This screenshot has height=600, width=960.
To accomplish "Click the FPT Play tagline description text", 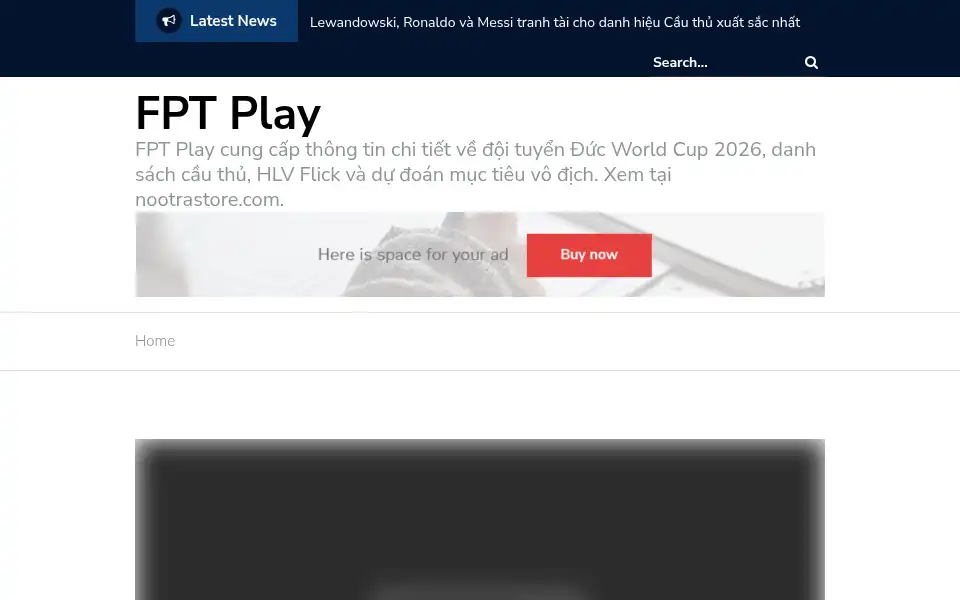I will [x=476, y=174].
